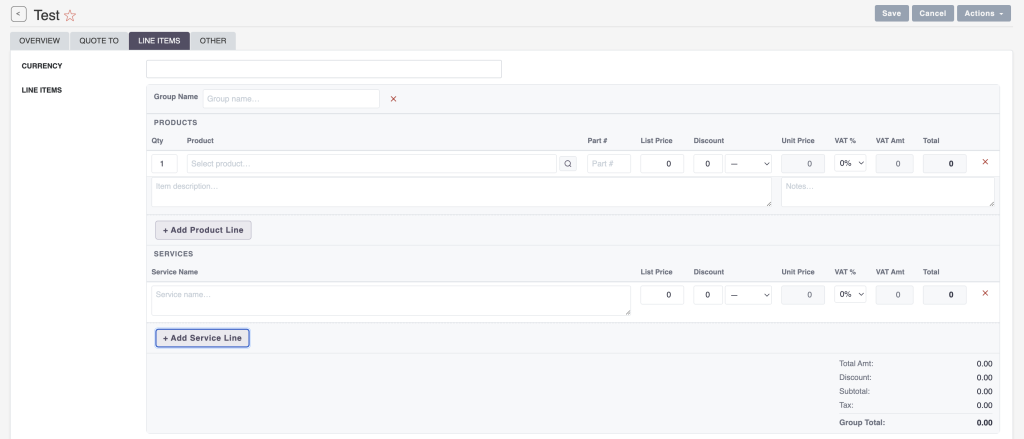Open the Actions dropdown menu
Viewport: 1024px width, 439px height.
[984, 14]
